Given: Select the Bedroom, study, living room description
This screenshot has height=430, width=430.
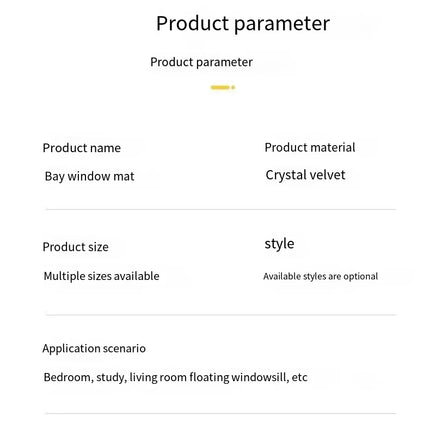Looking at the screenshot, I should [175, 377].
